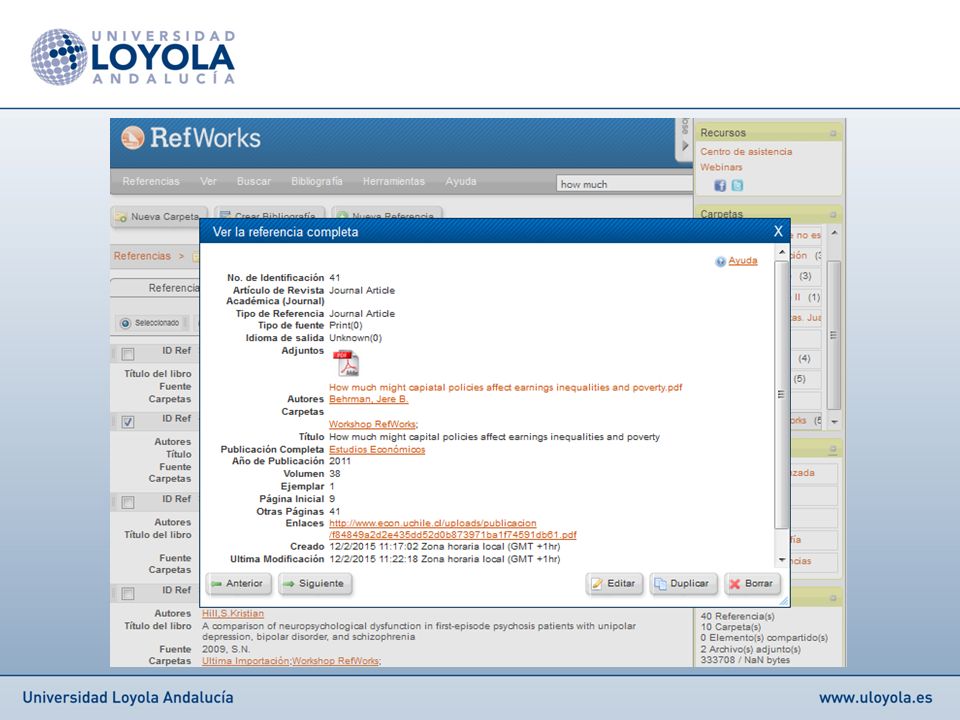Click the author link Behrman, Jere B.
This screenshot has width=960, height=720.
pyautogui.click(x=368, y=399)
